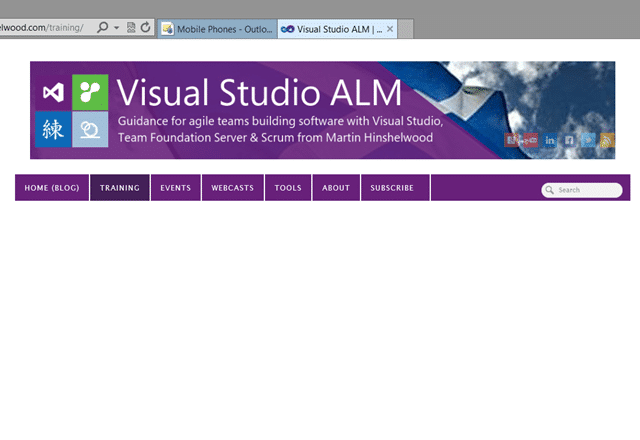This screenshot has height=440, width=640.
Task: Click the Visual Studio ALM banner title
Action: tap(260, 93)
